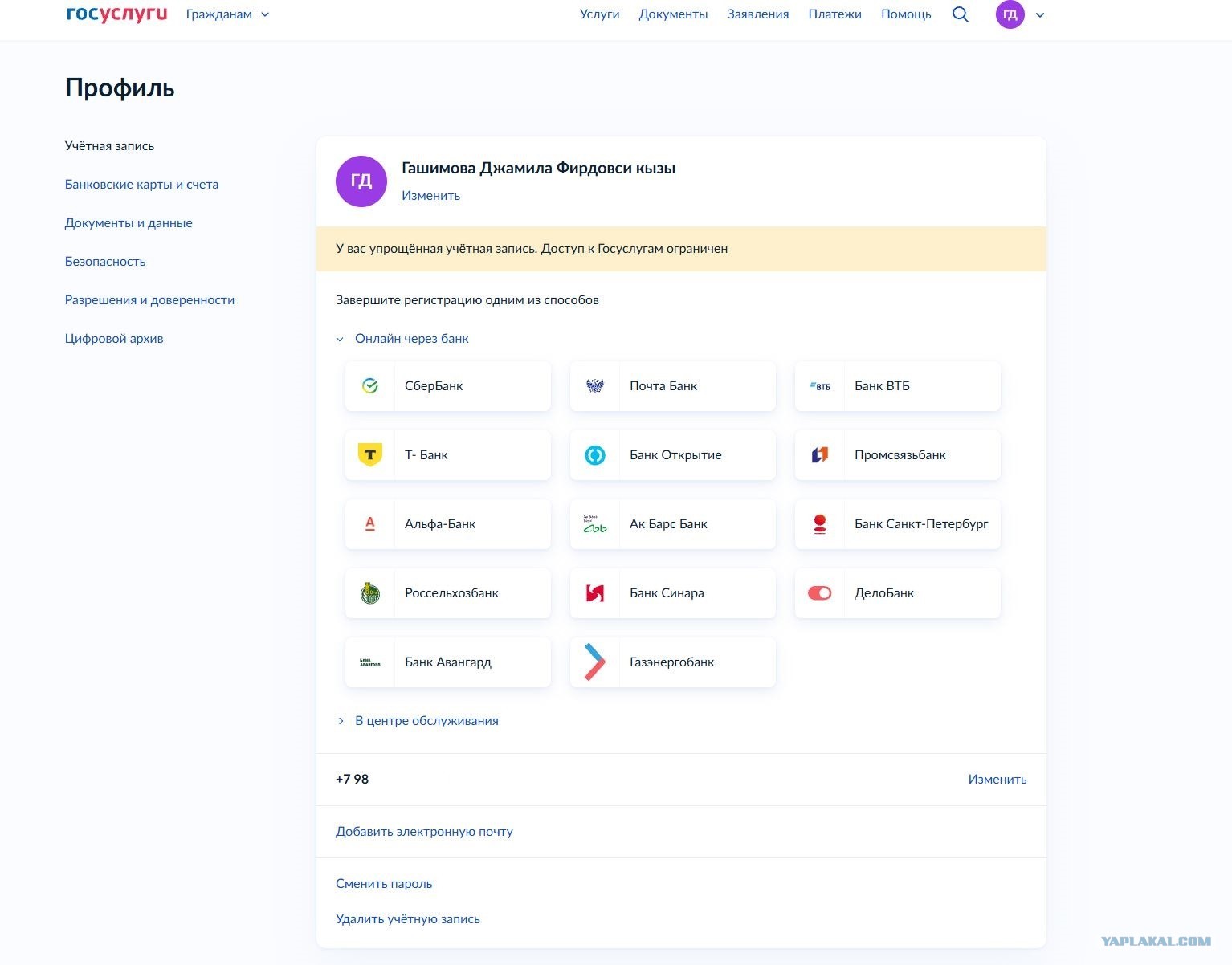Choose the Газэнергобанк label text

click(672, 662)
